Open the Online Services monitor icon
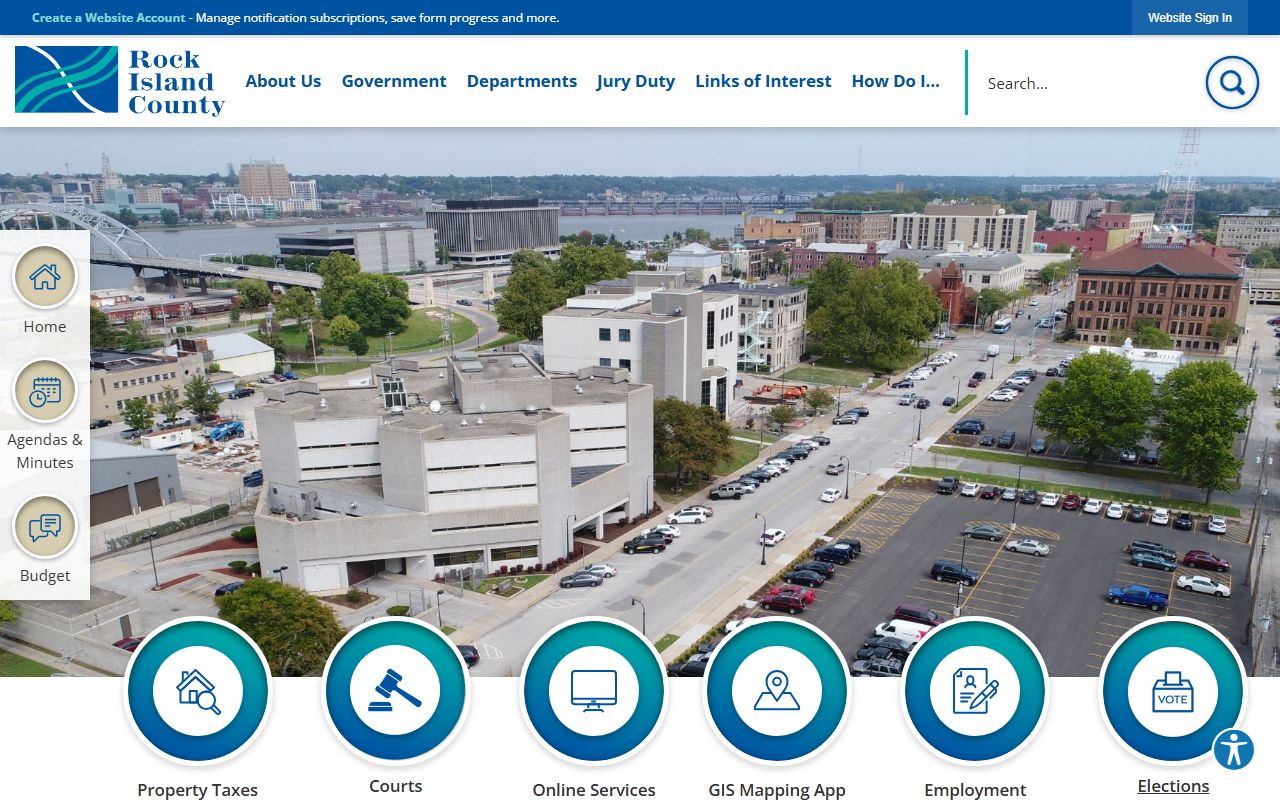This screenshot has height=800, width=1280. pyautogui.click(x=594, y=691)
